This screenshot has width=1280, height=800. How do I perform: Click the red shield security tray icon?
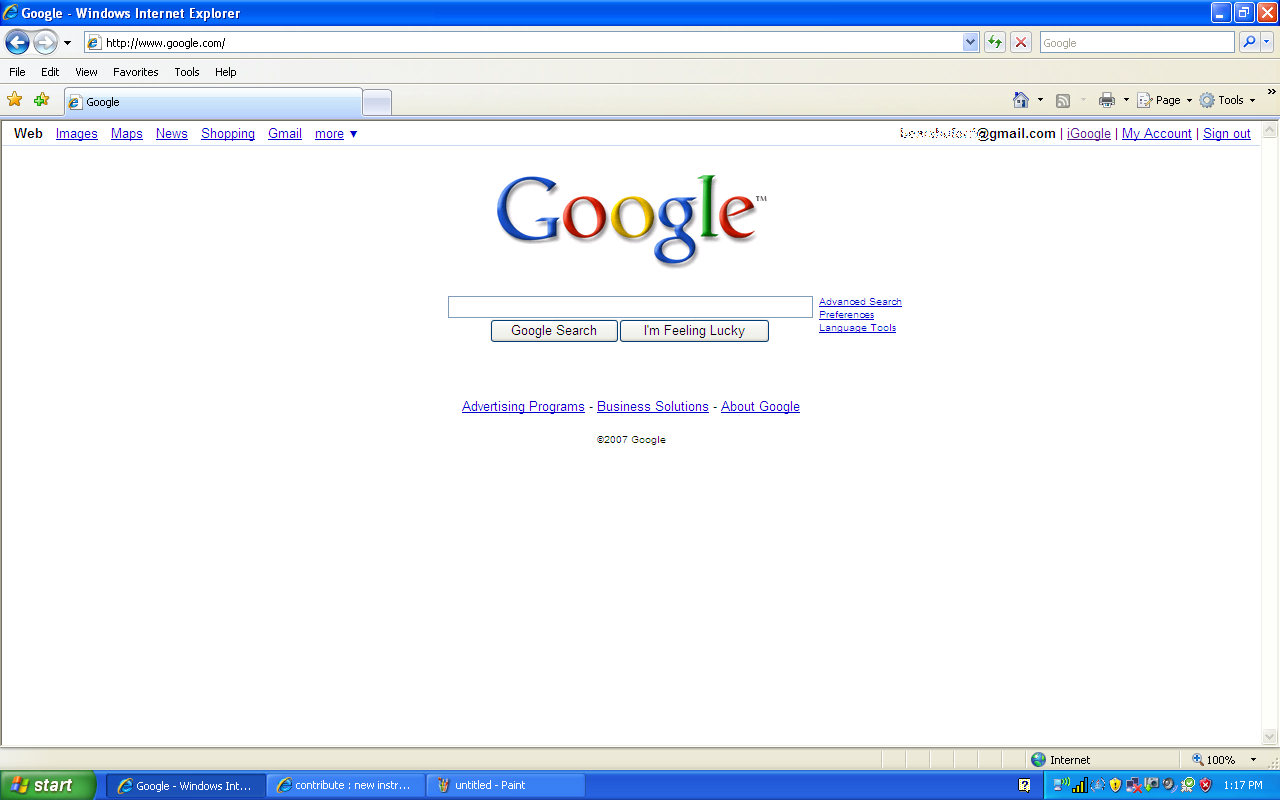(1206, 785)
